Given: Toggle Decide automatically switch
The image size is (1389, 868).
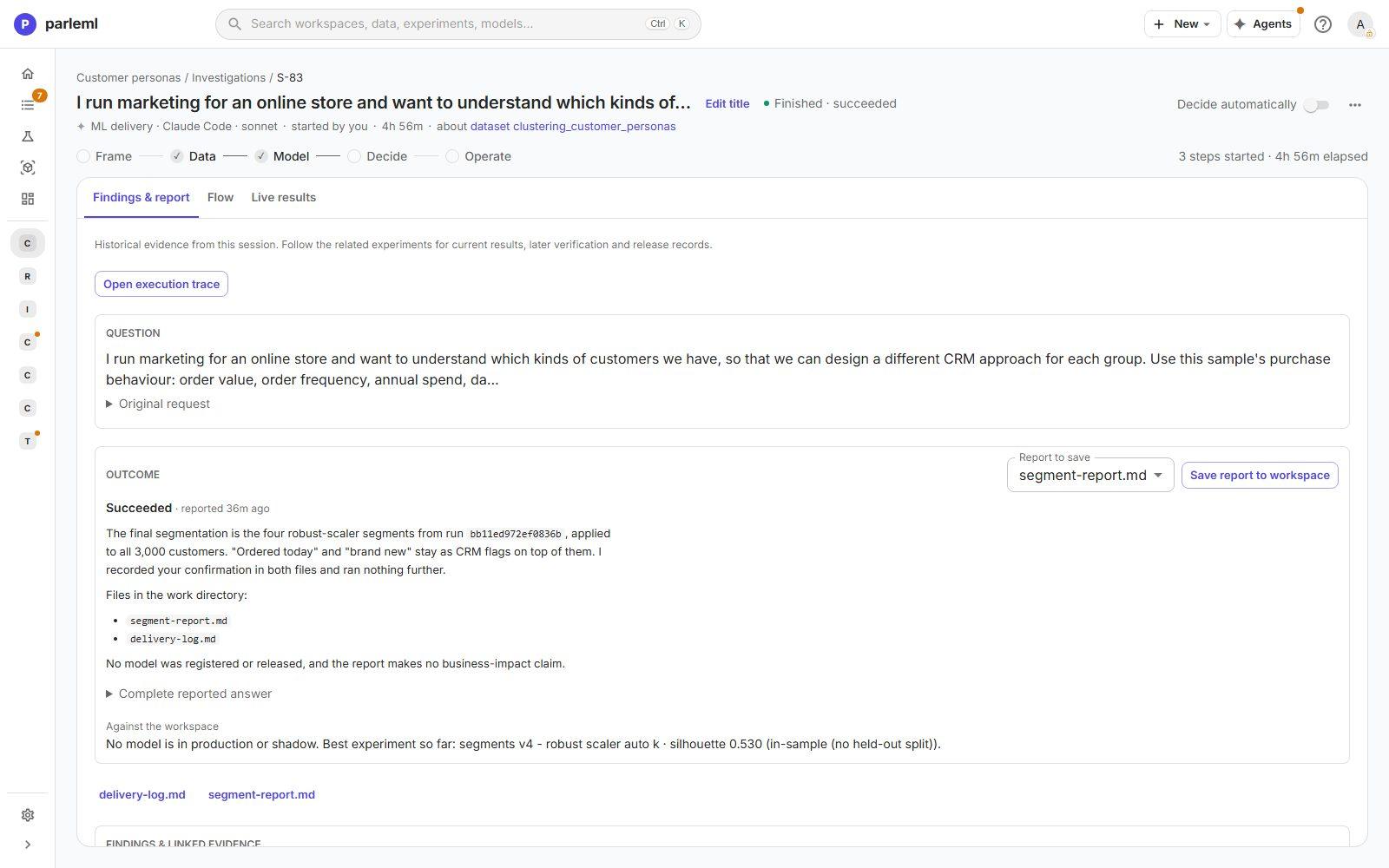Looking at the screenshot, I should pyautogui.click(x=1317, y=105).
